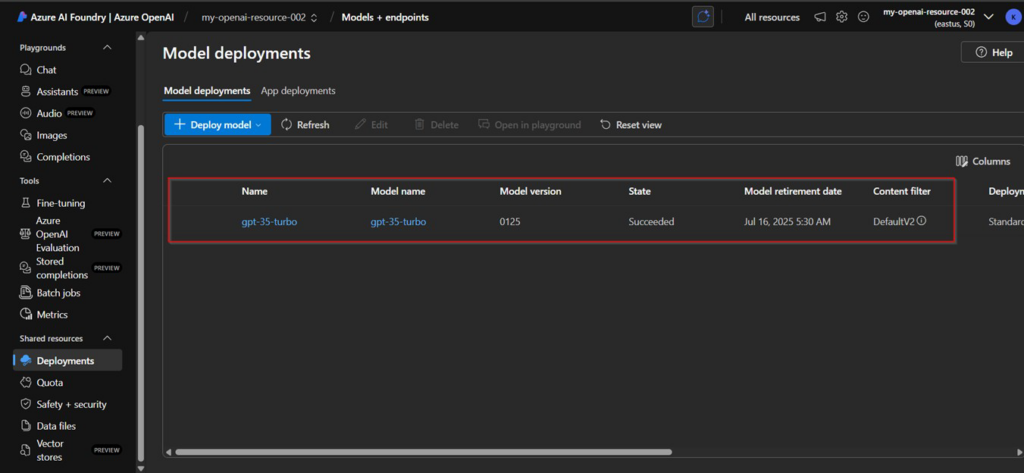Refresh the deployments list
The height and width of the screenshot is (473, 1024).
(305, 125)
